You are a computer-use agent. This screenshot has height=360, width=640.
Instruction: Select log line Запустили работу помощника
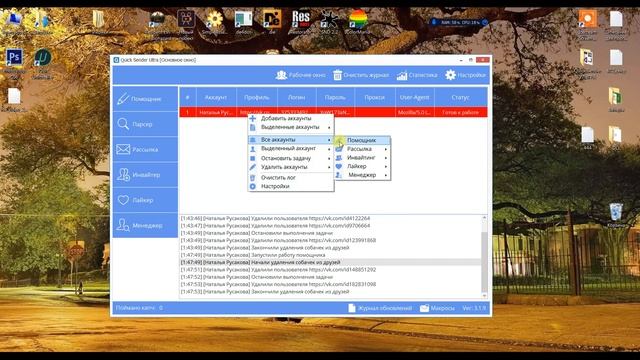point(253,255)
